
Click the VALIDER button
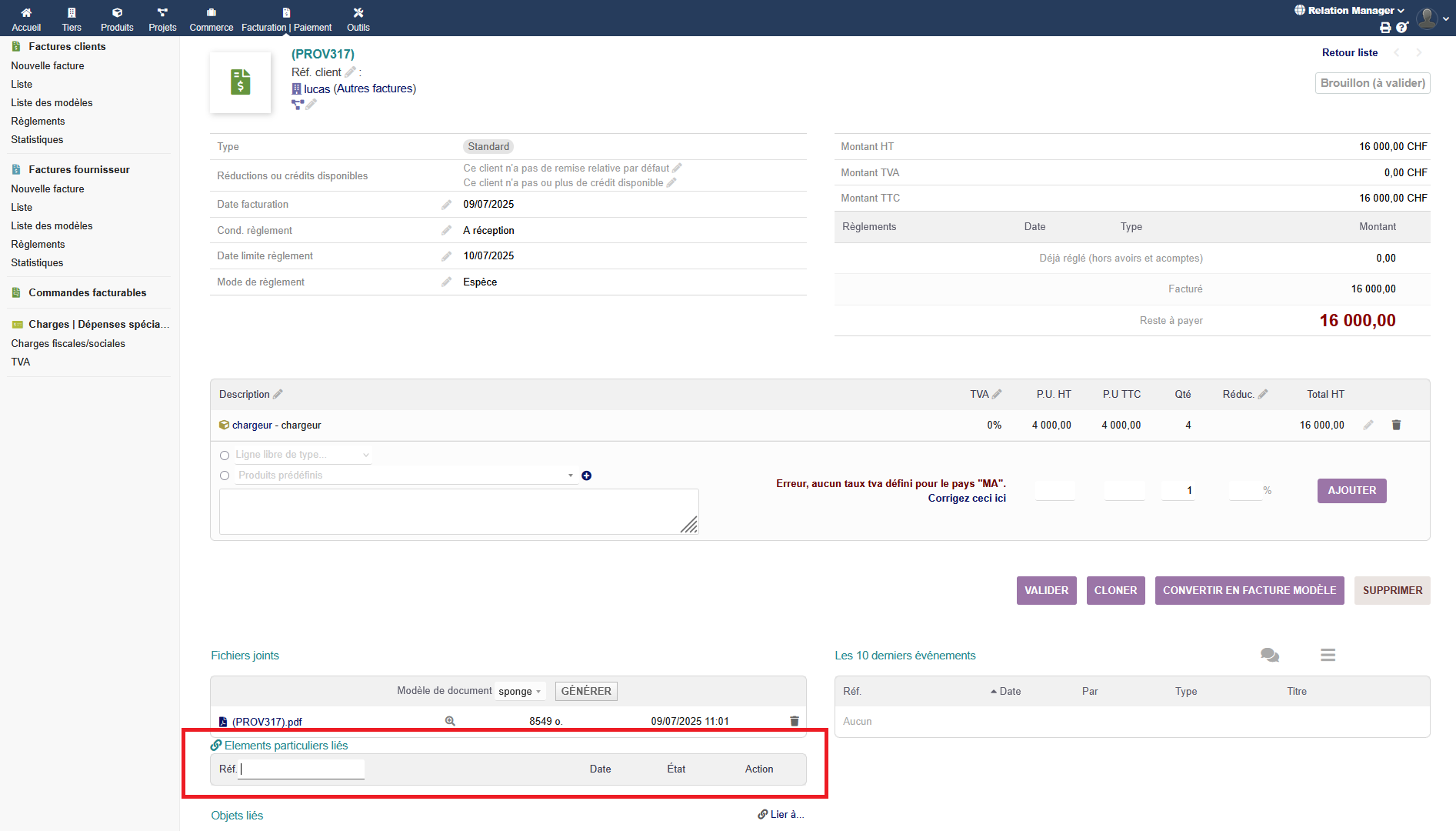tap(1046, 590)
